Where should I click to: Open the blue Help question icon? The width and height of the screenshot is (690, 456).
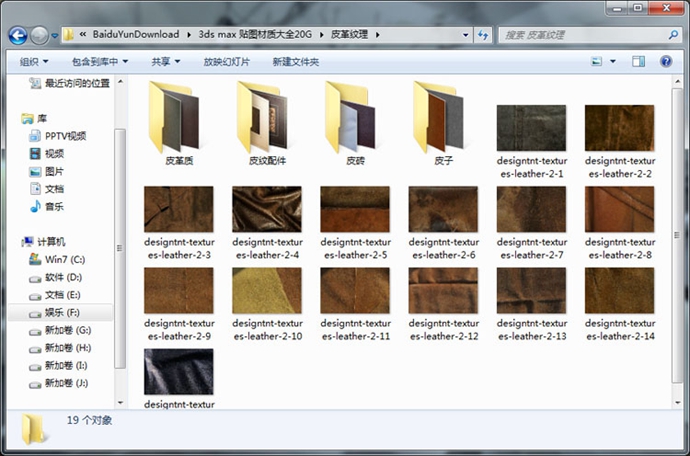tap(666, 61)
